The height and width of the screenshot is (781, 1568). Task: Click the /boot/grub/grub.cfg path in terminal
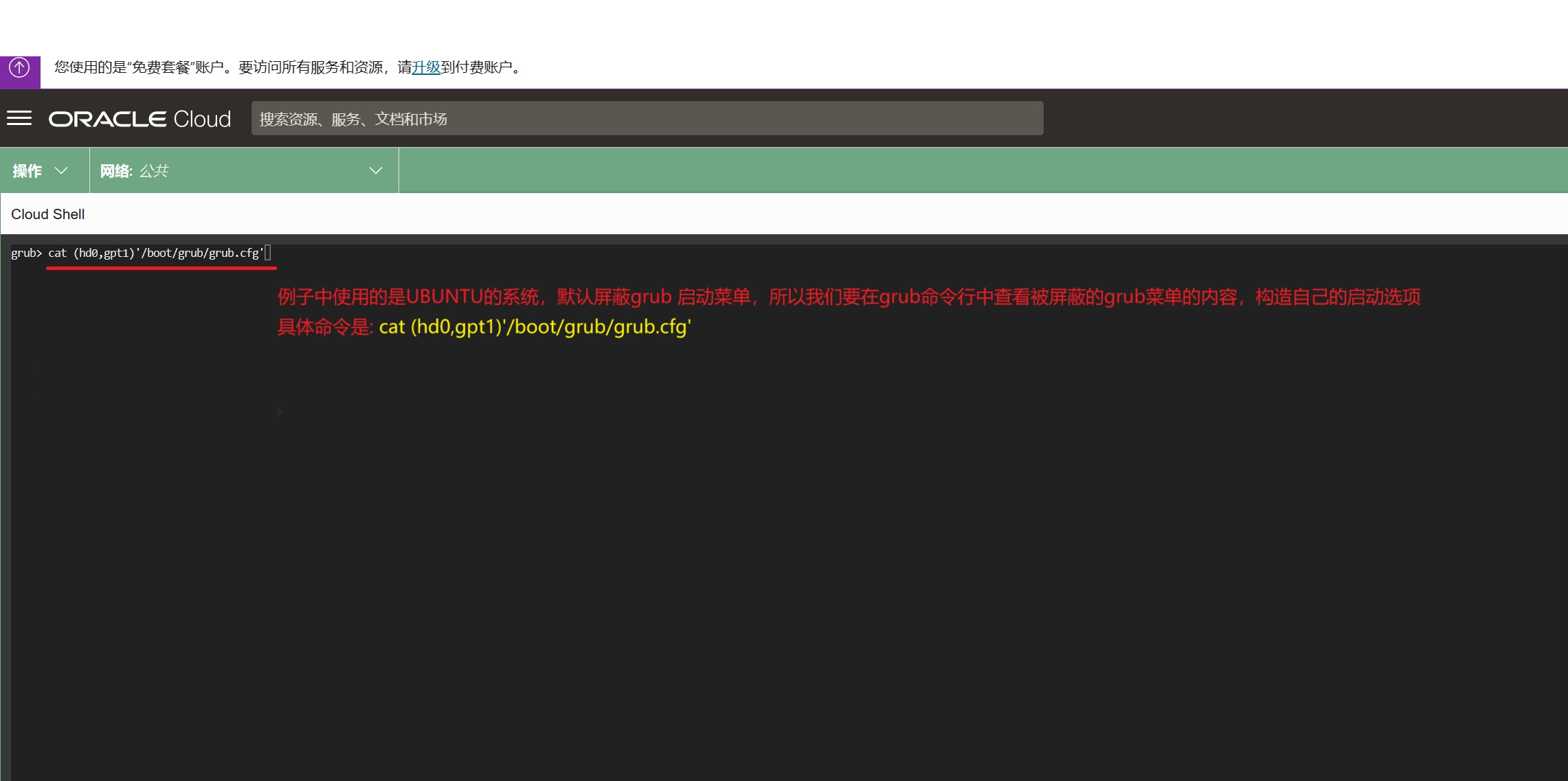(201, 253)
